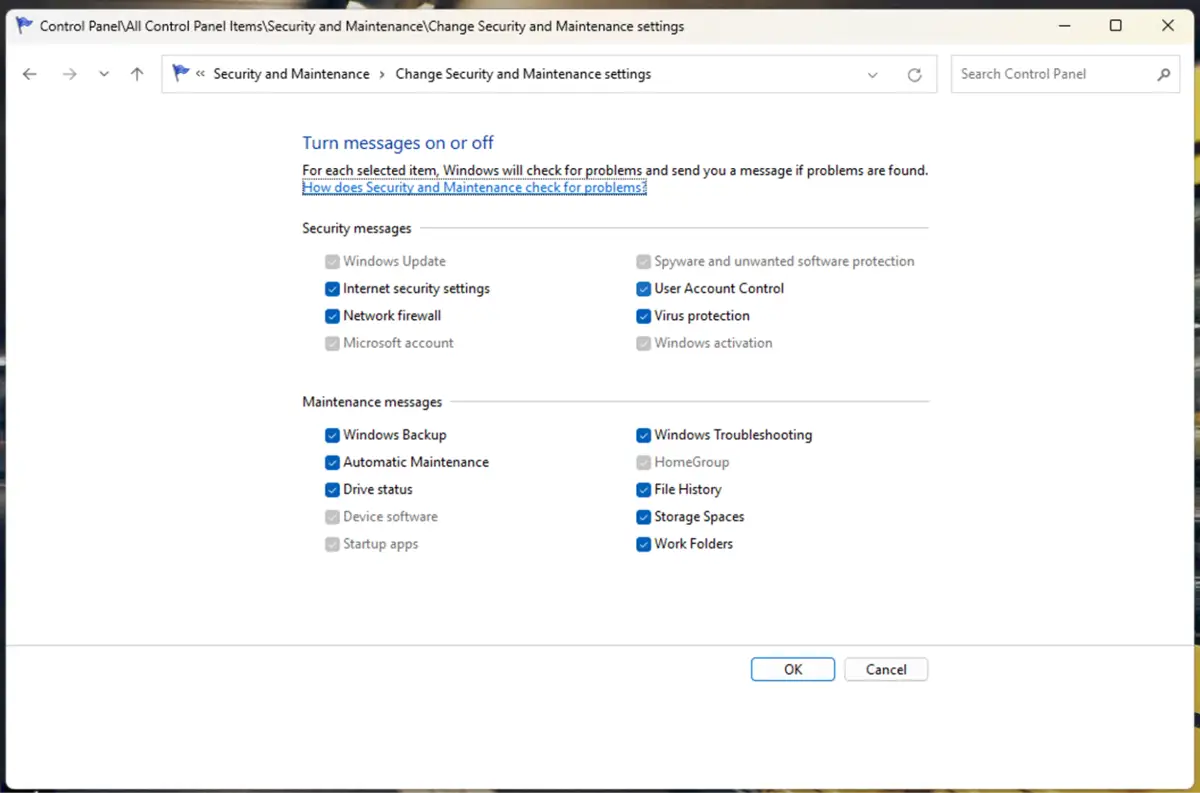Maximize the Control Panel window

(1116, 26)
